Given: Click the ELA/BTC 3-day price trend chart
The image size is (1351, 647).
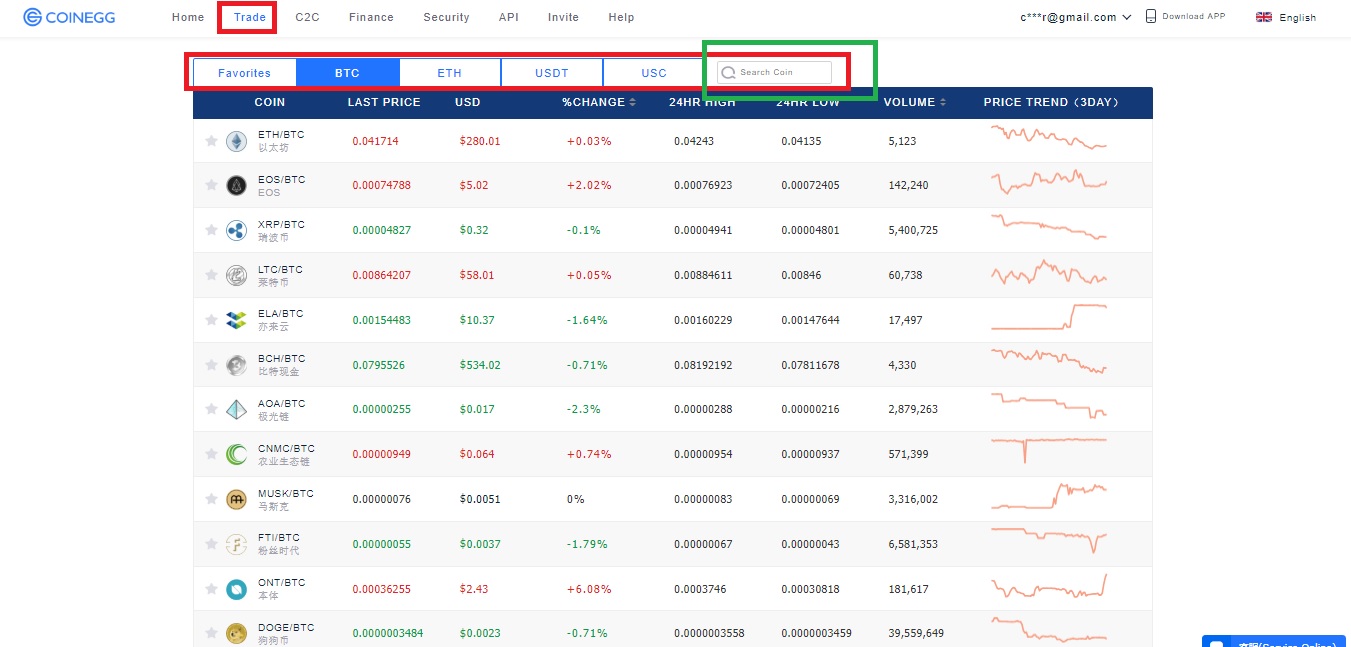Looking at the screenshot, I should tap(1049, 317).
